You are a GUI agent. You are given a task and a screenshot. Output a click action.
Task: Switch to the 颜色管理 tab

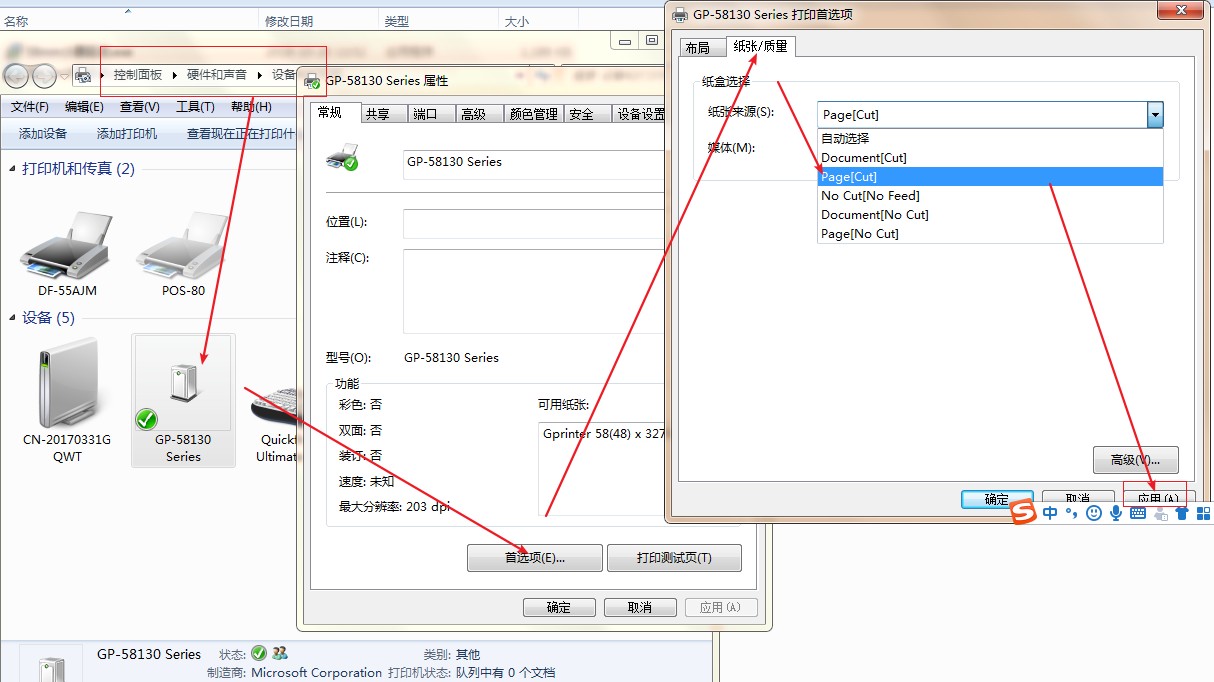(x=533, y=114)
